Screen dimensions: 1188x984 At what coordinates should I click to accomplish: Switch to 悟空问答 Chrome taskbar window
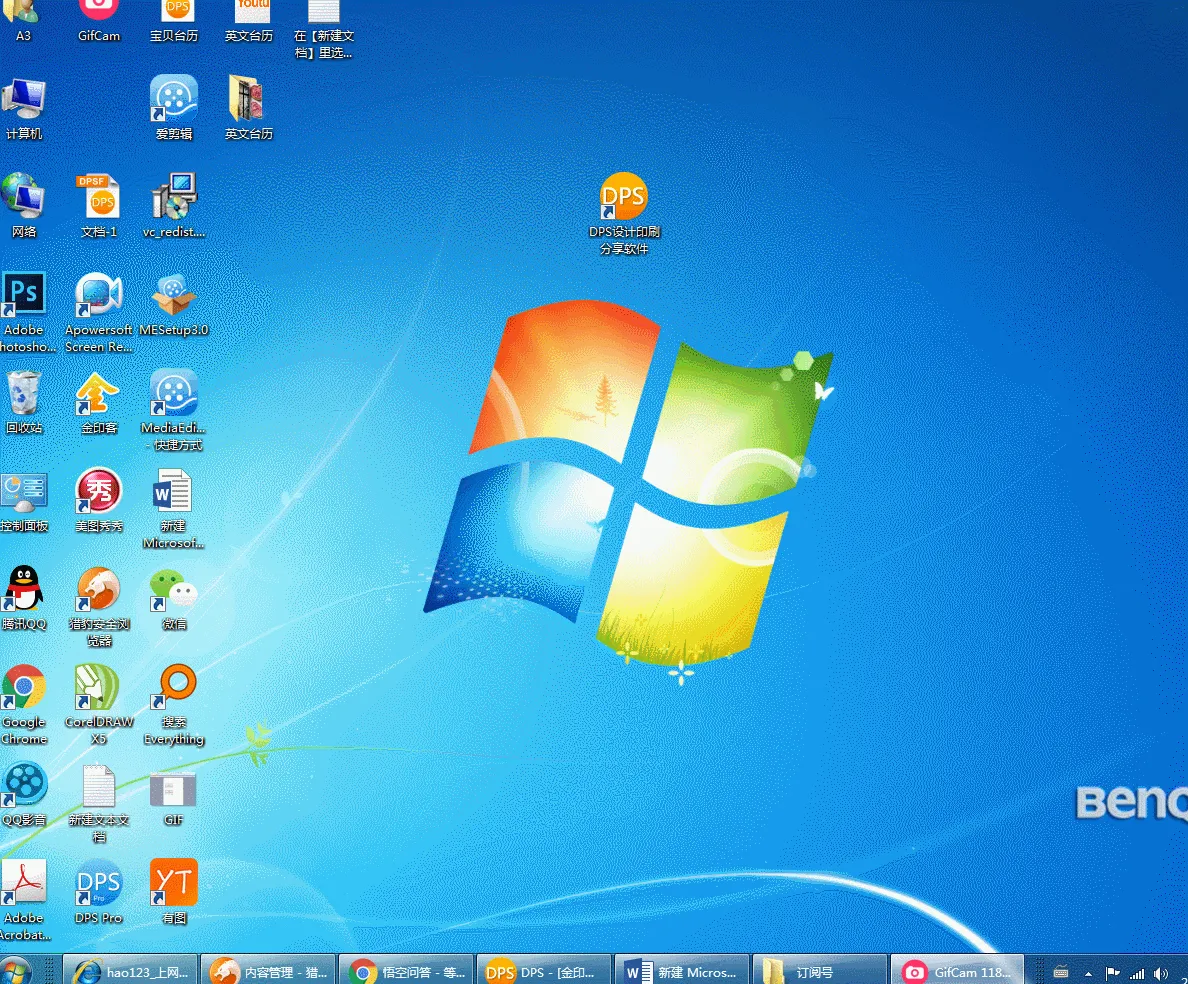click(x=406, y=971)
